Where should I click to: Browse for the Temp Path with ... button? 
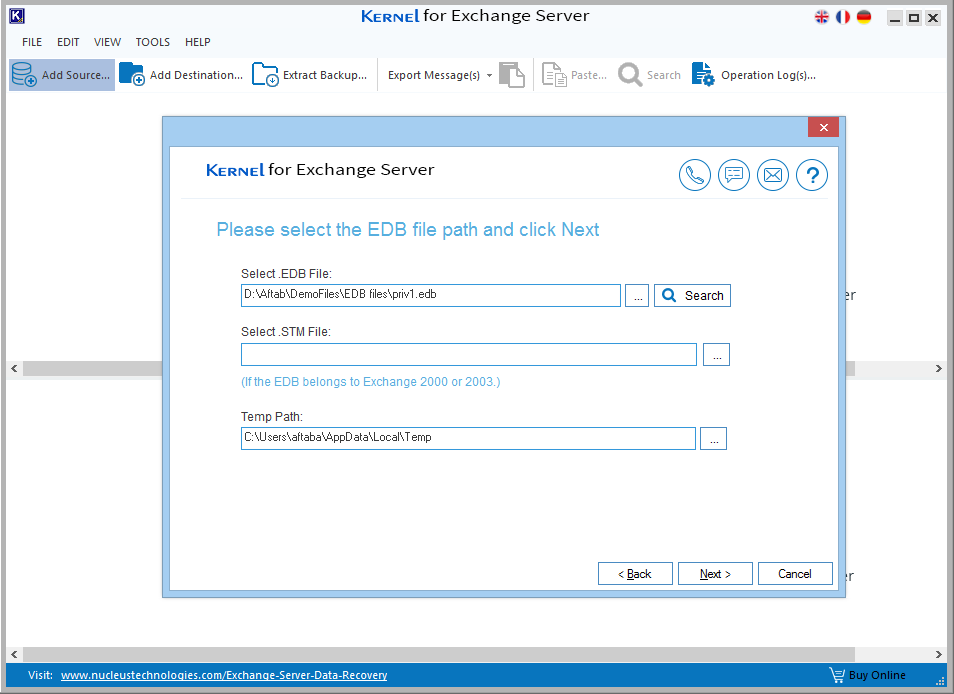coord(713,439)
